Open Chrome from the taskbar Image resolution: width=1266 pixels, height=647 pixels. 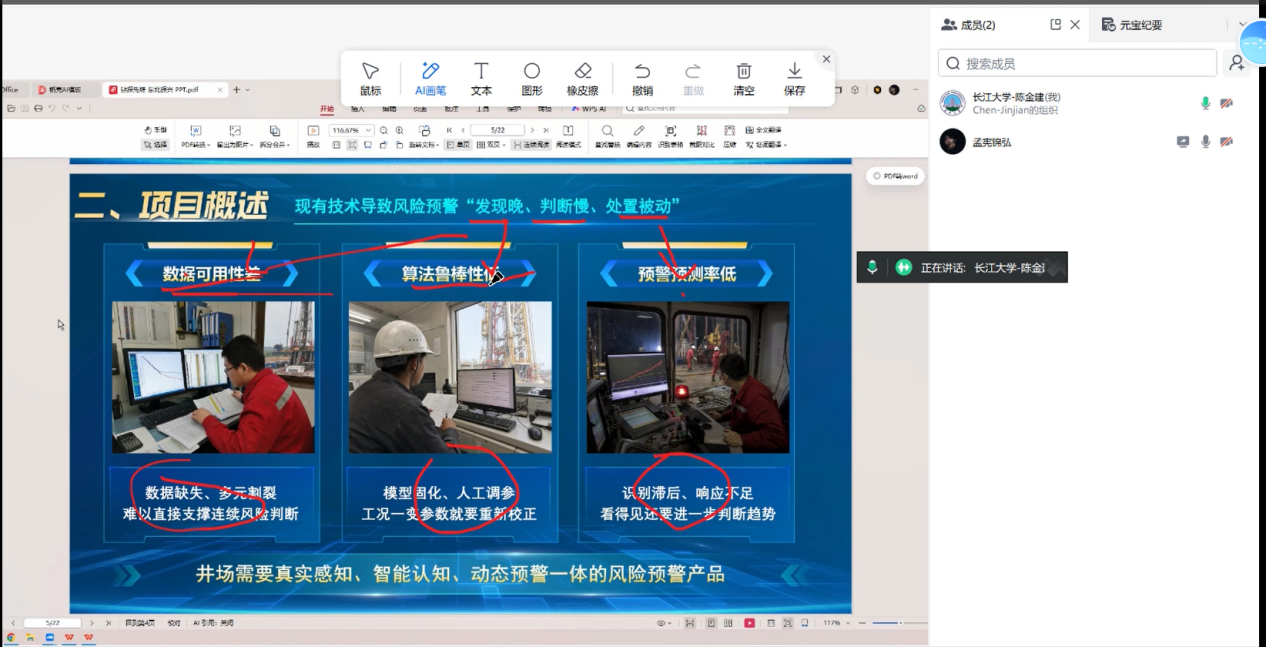[11, 637]
